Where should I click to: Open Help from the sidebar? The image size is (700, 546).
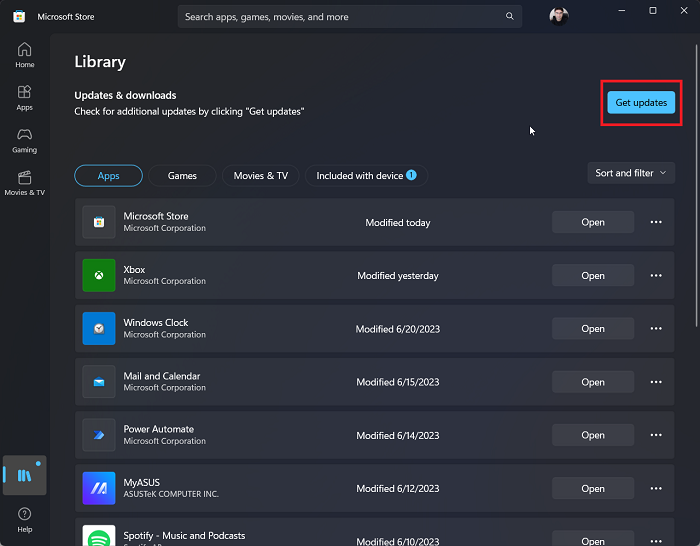pos(25,520)
